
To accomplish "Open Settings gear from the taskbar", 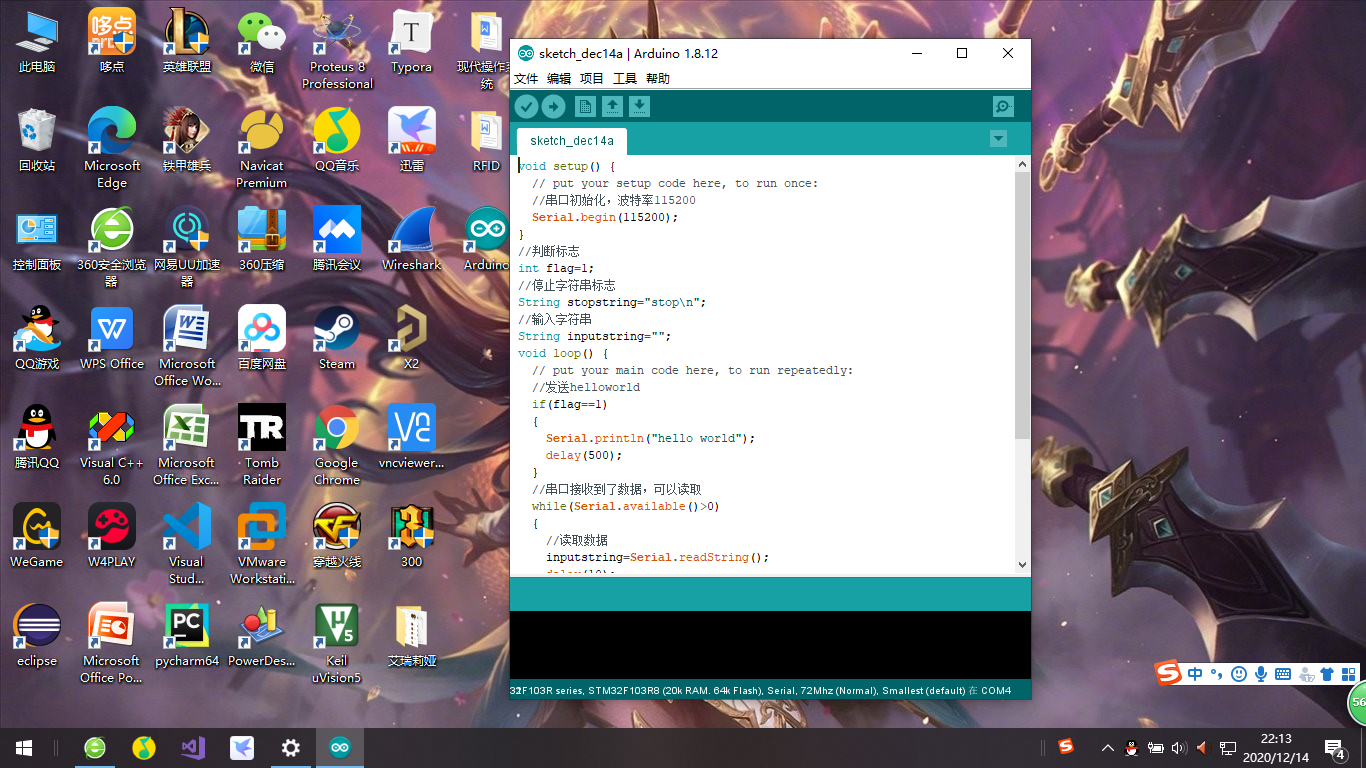I will (291, 747).
